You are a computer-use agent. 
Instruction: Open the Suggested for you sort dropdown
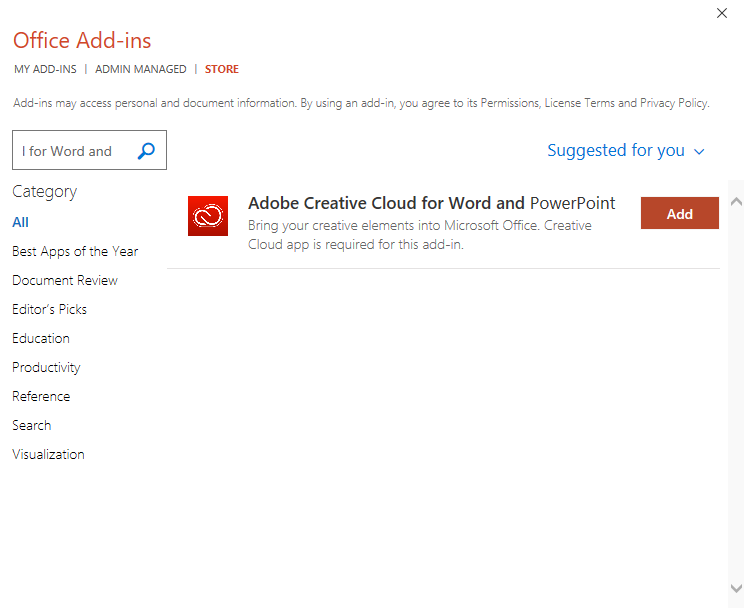tap(625, 150)
